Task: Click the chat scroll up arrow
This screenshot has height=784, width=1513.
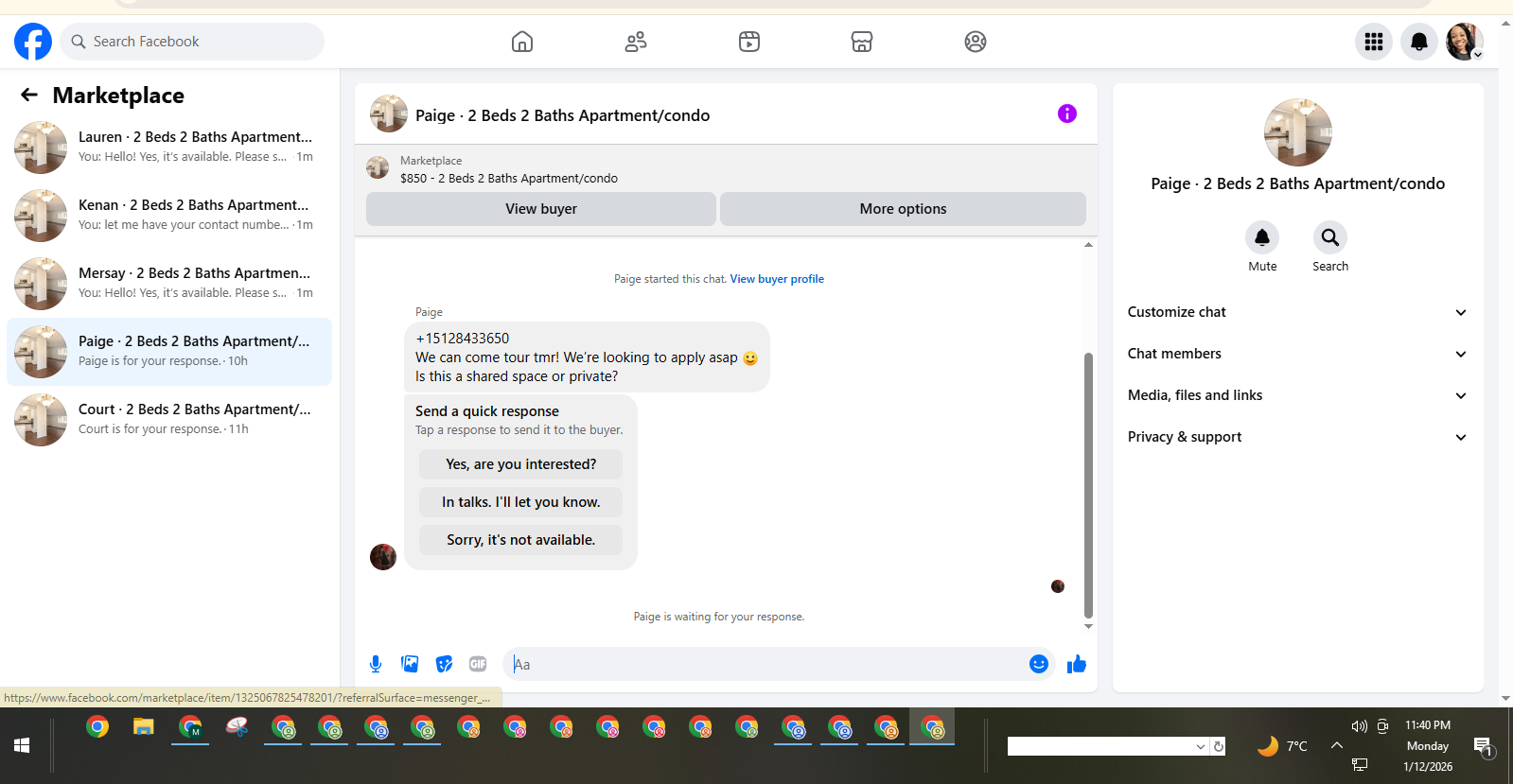Action: (1088, 245)
